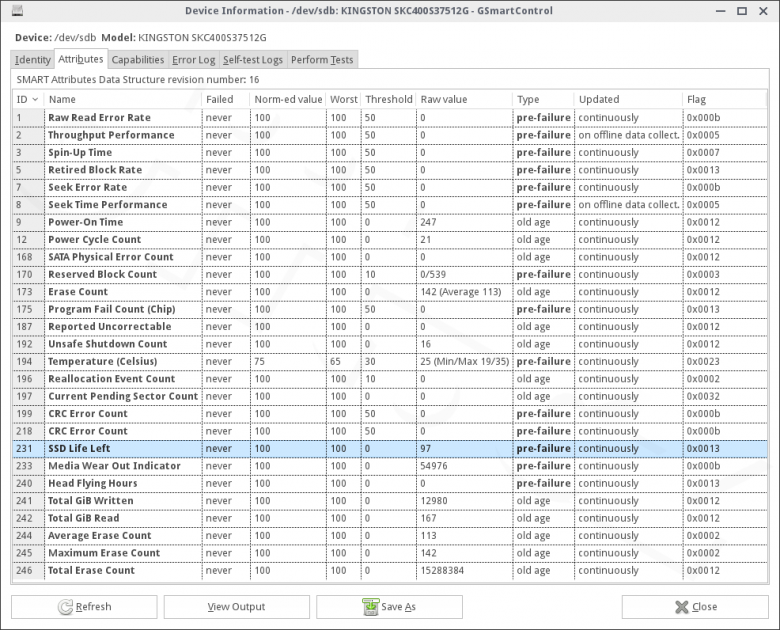
Task: Select the Media Wear Out Indicator row
Action: pyautogui.click(x=114, y=466)
